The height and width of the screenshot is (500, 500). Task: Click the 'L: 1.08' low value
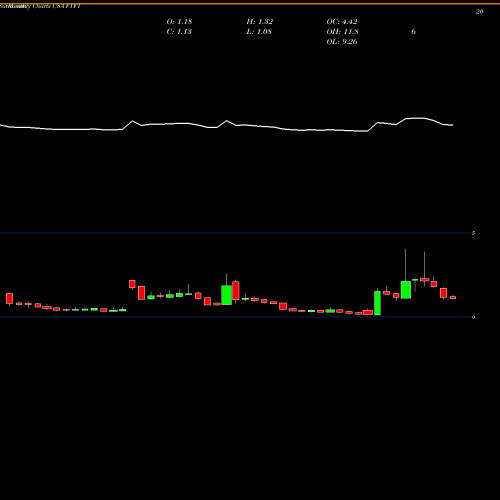pos(259,32)
